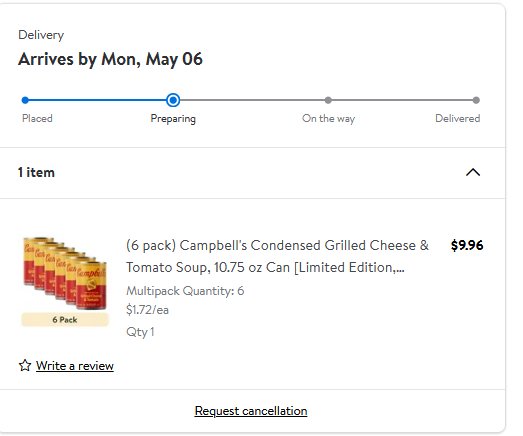
Task: Open the Write a review link
Action: click(75, 366)
